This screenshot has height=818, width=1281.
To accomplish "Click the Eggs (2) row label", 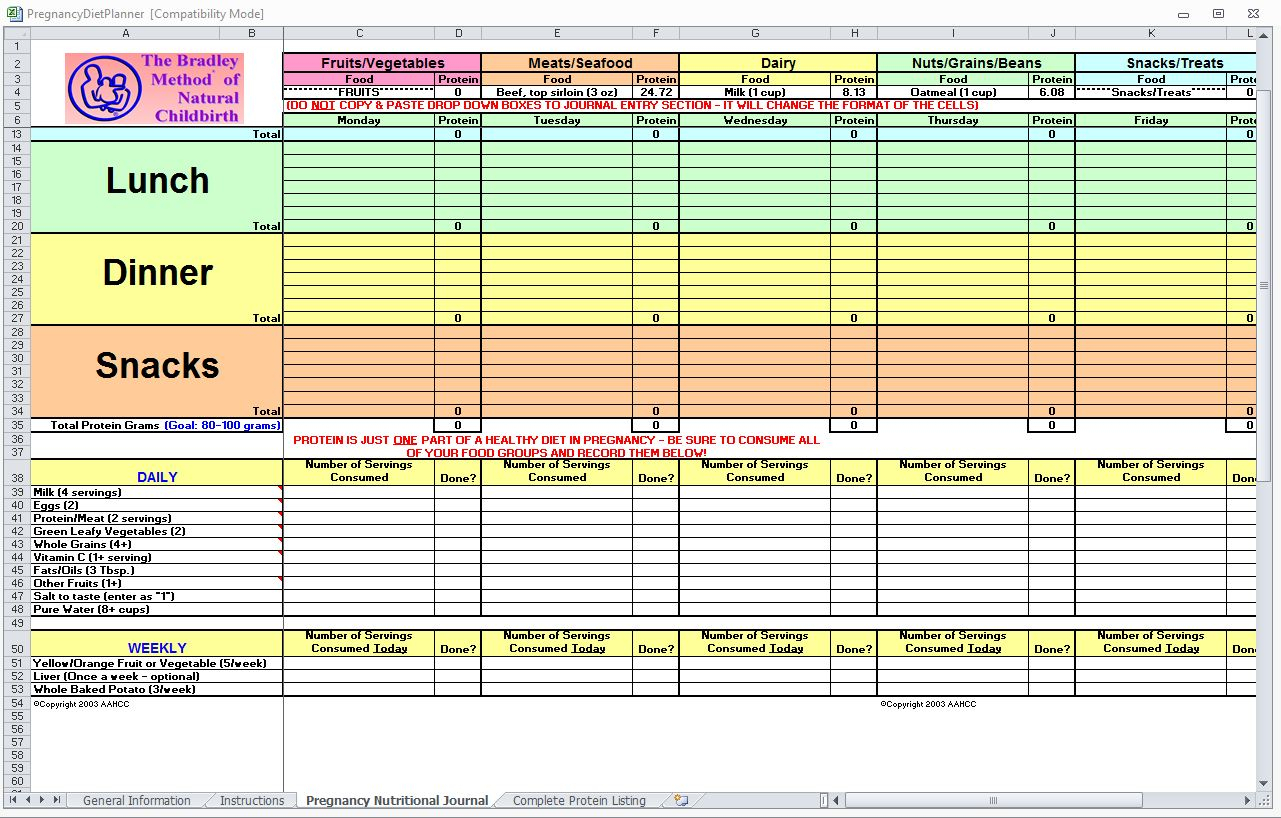I will pos(56,505).
